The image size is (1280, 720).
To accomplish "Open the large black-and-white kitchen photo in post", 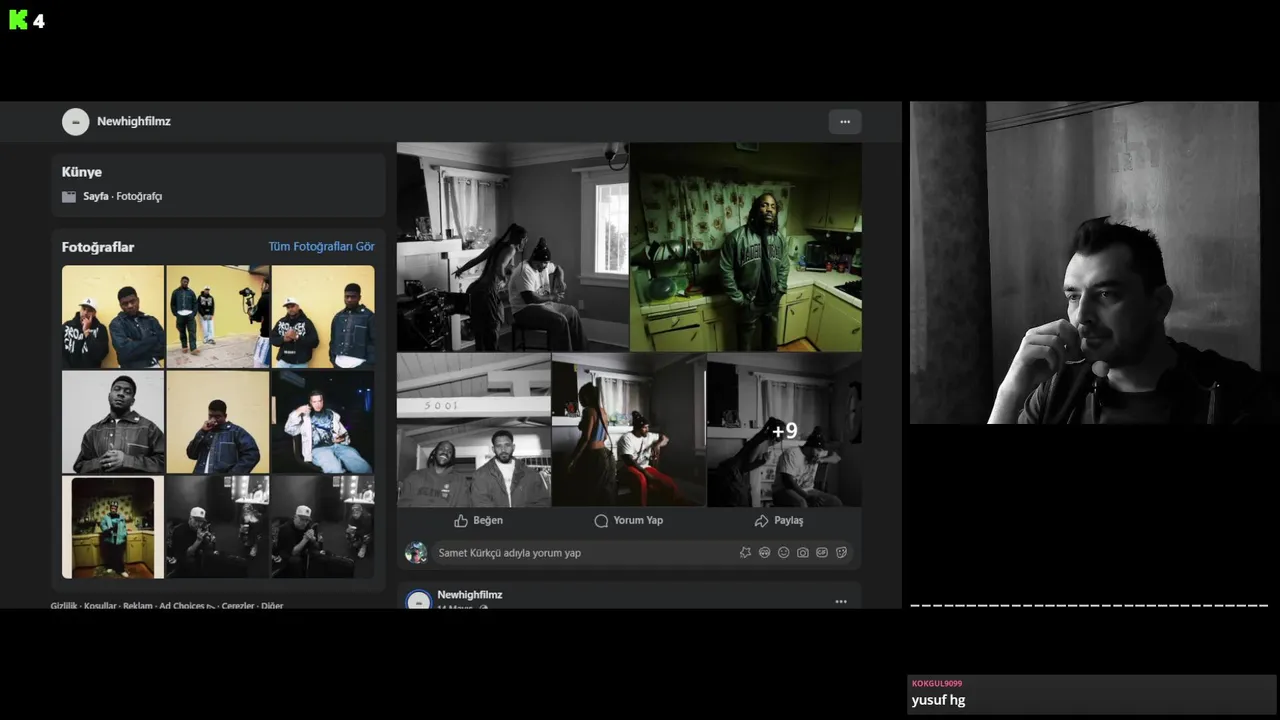I will (512, 247).
